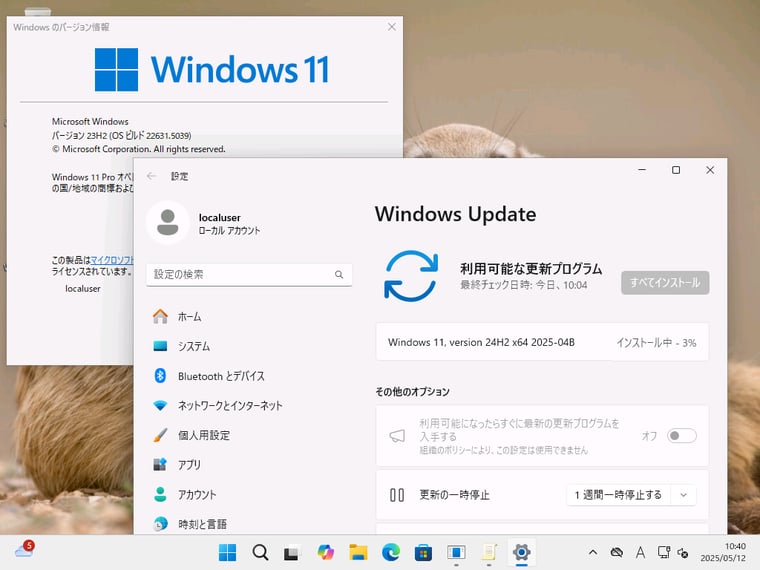Viewport: 760px width, 570px height.
Task: Close the Windows のバージョン情報 dialog
Action: tap(392, 27)
